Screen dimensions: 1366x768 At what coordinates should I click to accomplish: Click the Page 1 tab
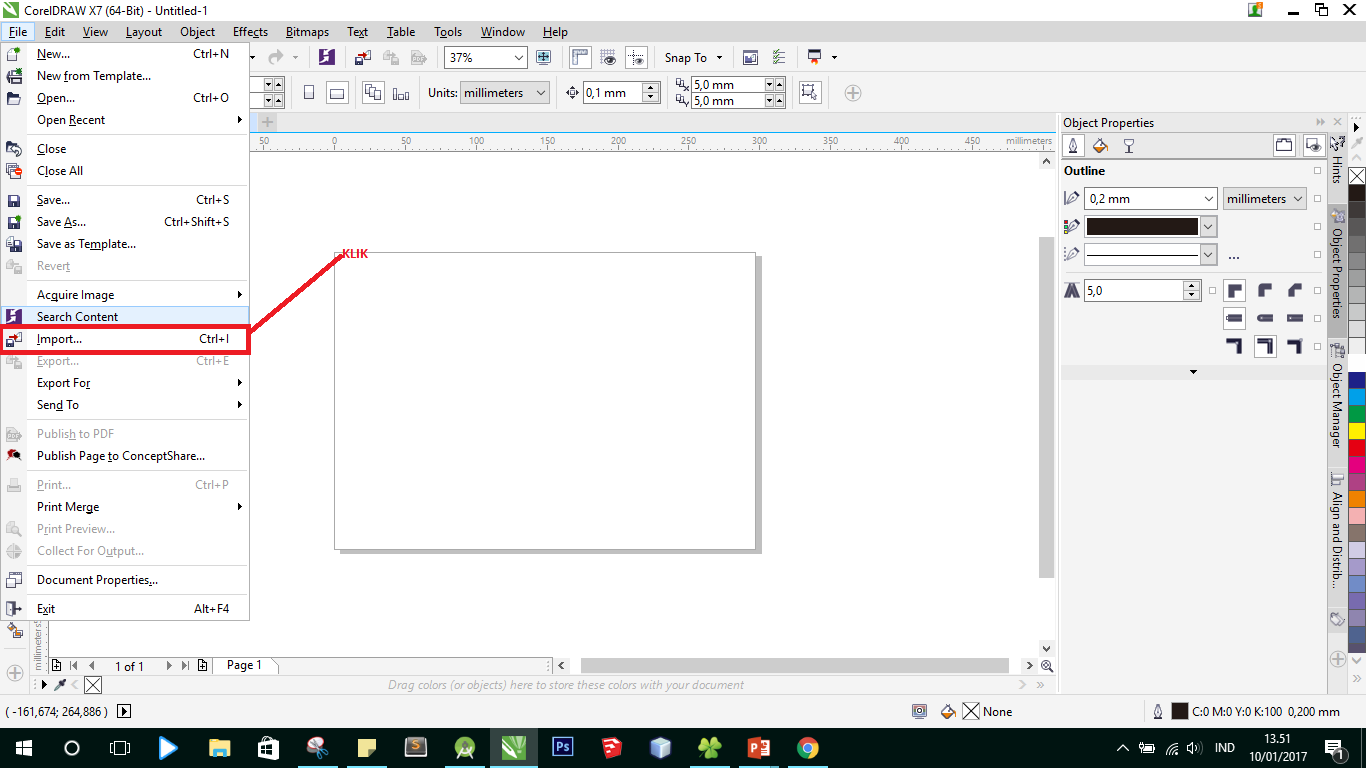[245, 665]
